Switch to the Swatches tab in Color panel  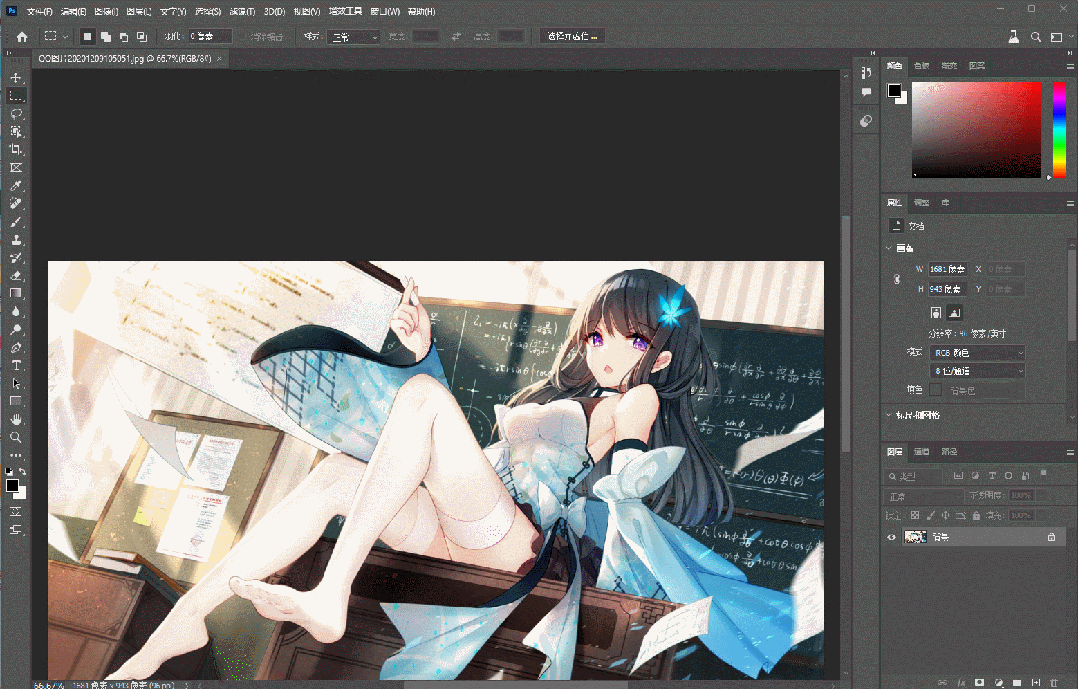pyautogui.click(x=921, y=66)
